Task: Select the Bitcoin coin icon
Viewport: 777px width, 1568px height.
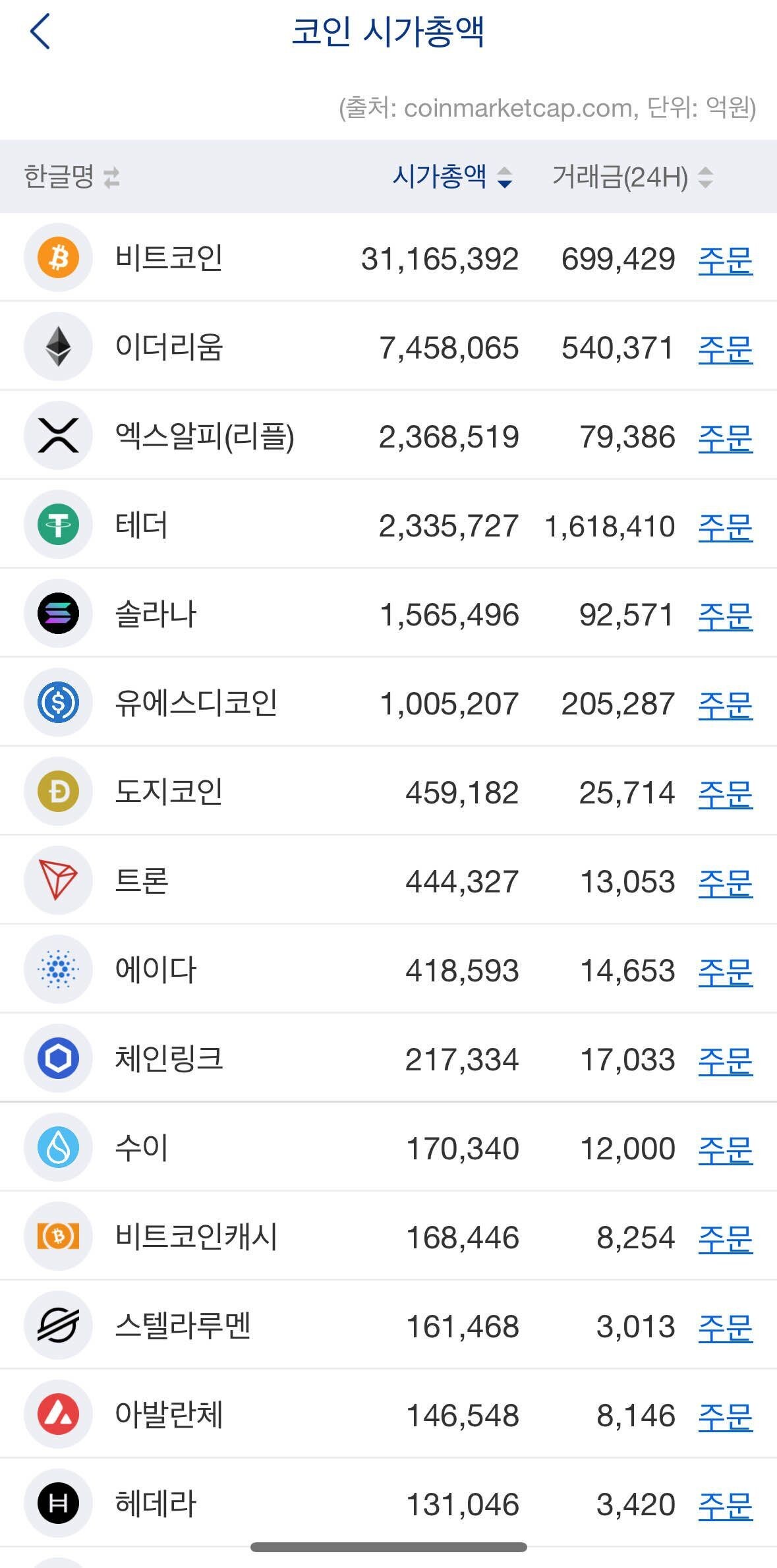Action: tap(58, 258)
